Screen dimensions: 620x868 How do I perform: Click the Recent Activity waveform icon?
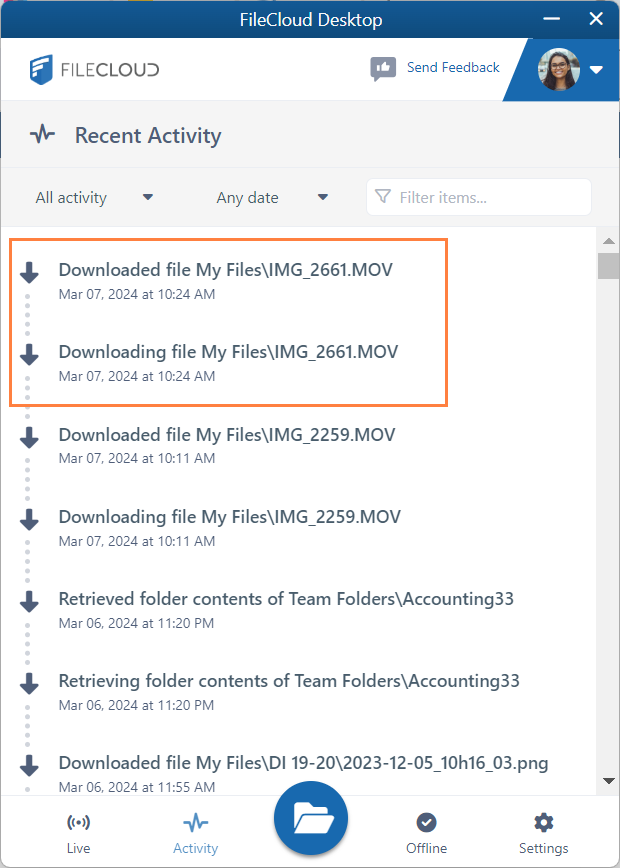[42, 133]
